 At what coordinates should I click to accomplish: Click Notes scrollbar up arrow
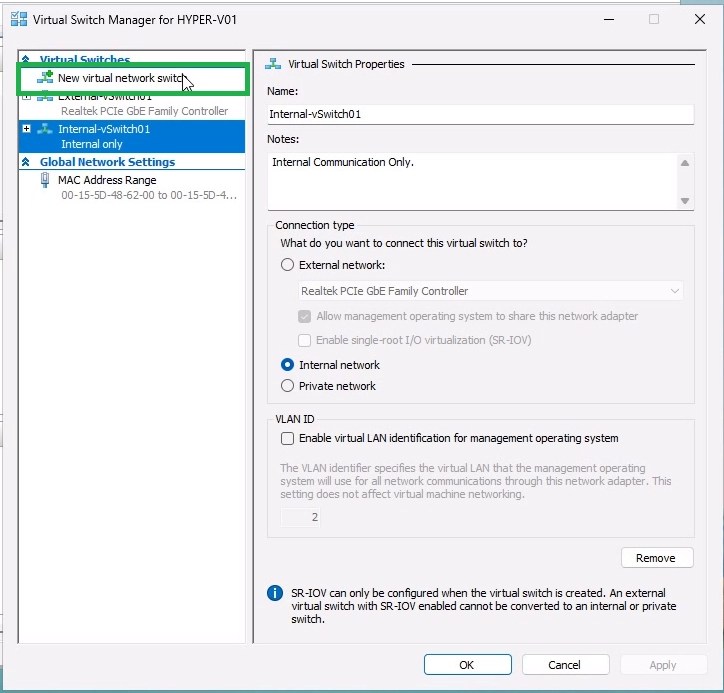pos(685,163)
